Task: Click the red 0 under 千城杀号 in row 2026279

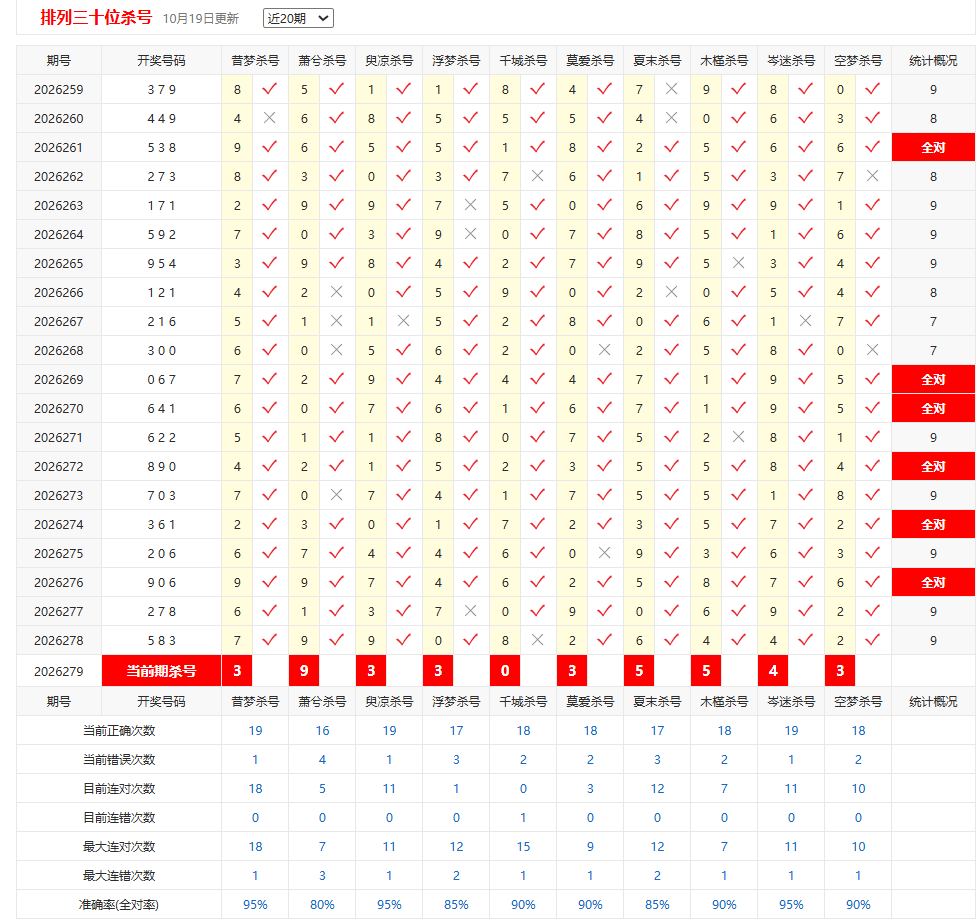Action: (x=505, y=671)
